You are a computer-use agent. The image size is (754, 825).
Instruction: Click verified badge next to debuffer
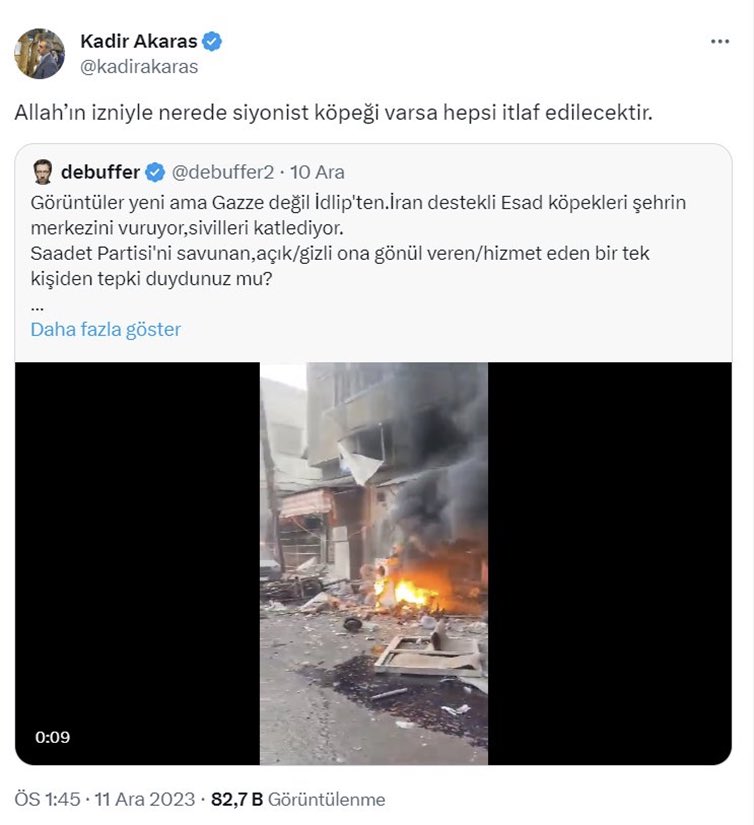tap(156, 172)
